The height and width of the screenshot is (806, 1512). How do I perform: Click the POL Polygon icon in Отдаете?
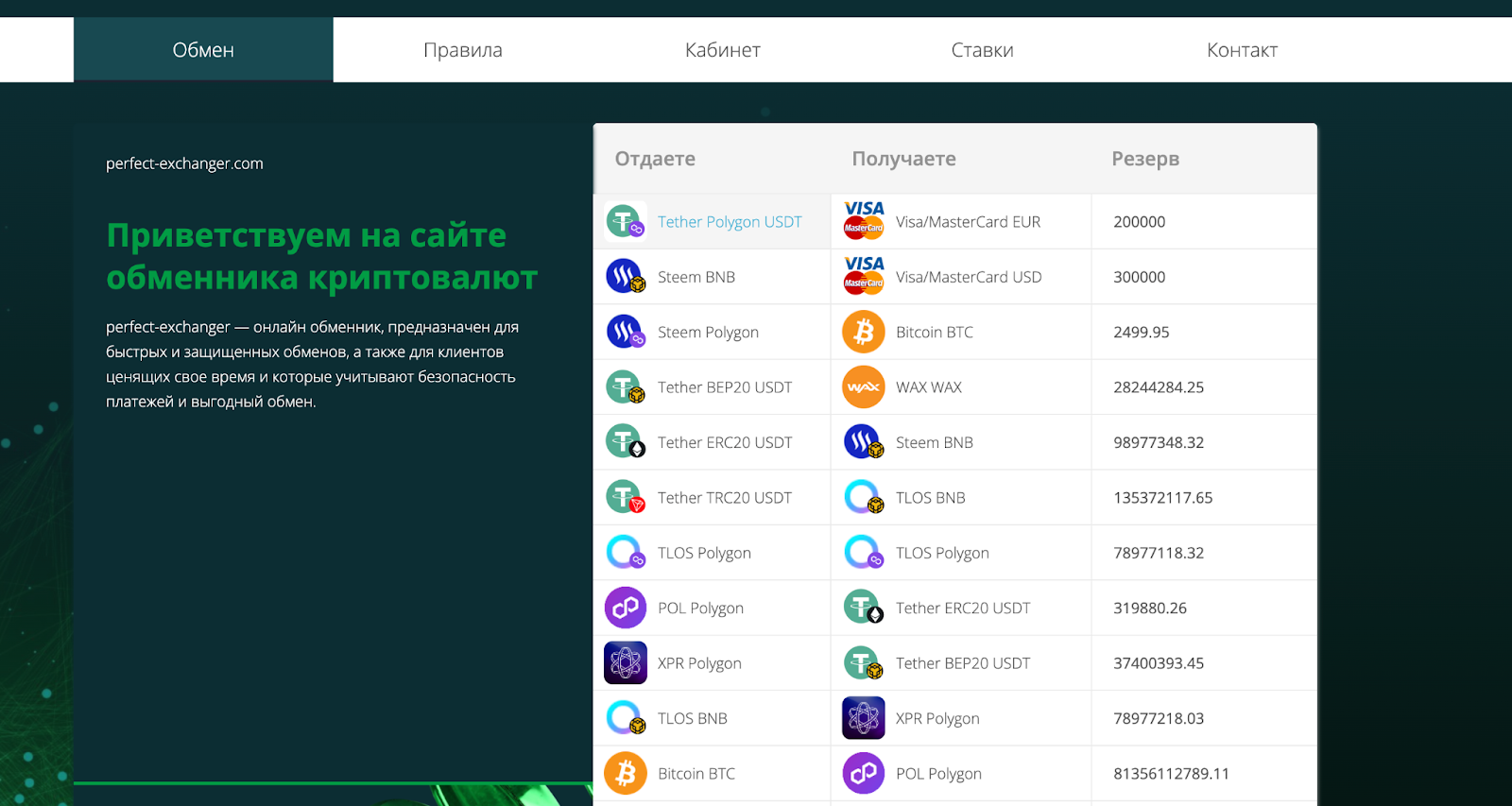pos(625,609)
